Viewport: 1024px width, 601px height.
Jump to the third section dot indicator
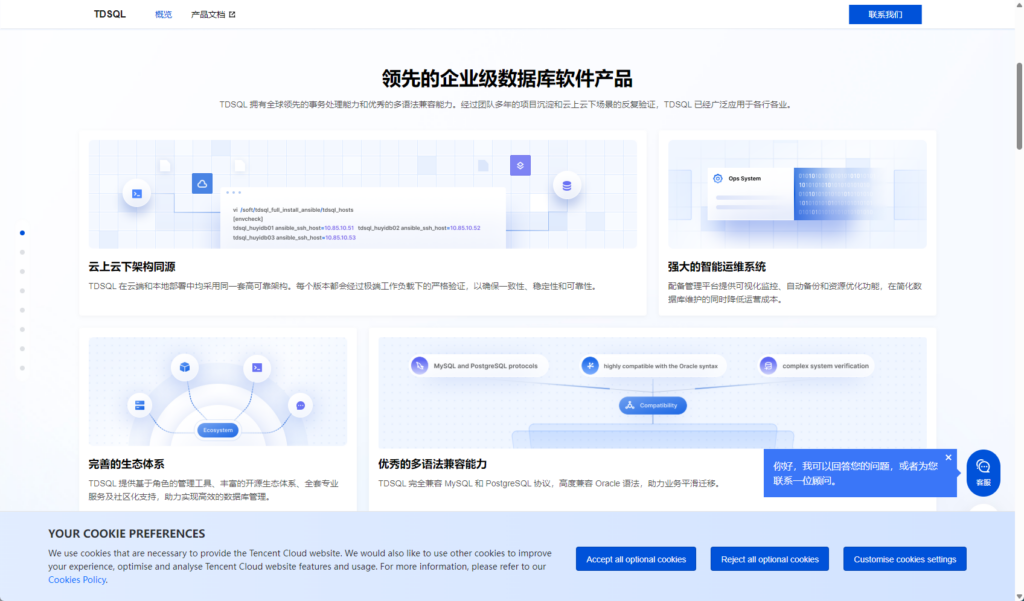point(22,271)
